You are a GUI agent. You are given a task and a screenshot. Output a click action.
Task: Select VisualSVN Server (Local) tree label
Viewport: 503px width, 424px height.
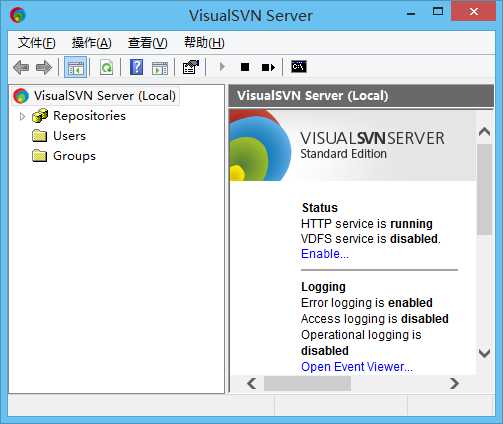point(105,96)
